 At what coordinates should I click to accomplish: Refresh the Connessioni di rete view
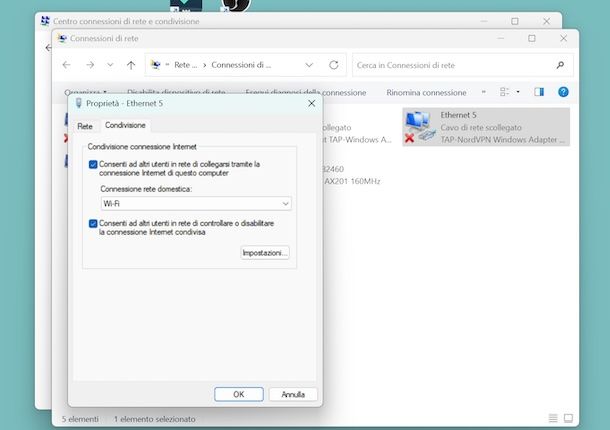(x=334, y=65)
